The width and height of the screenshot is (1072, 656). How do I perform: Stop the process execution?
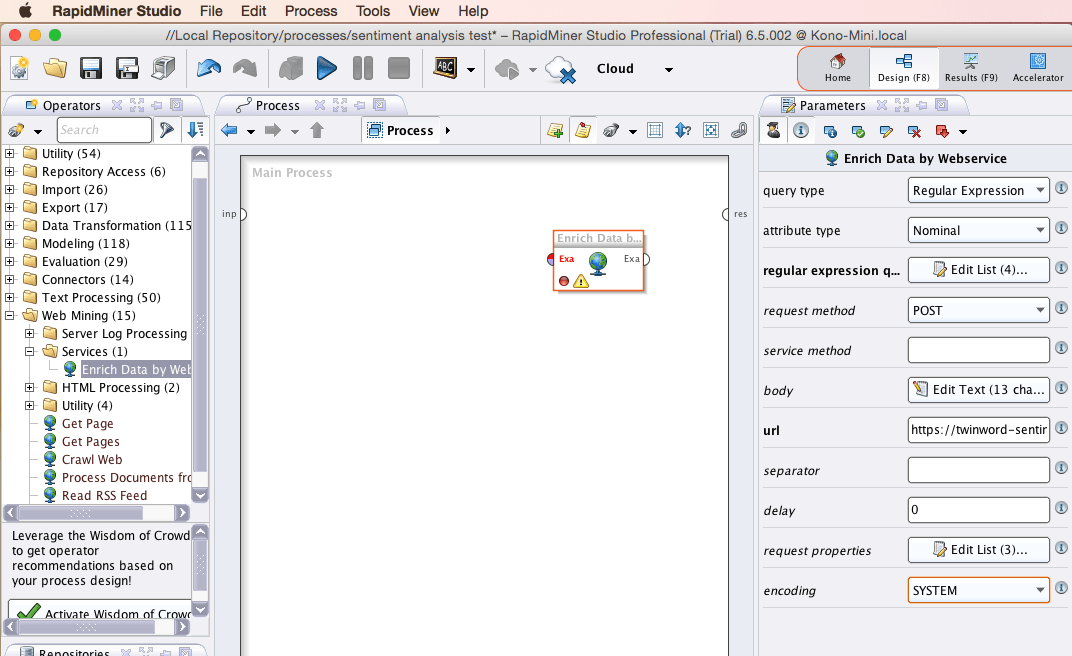[399, 68]
